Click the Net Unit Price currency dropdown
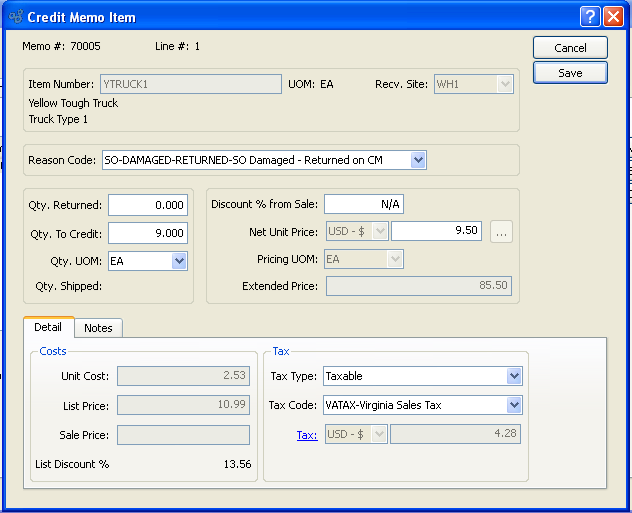The image size is (632, 513). click(357, 232)
